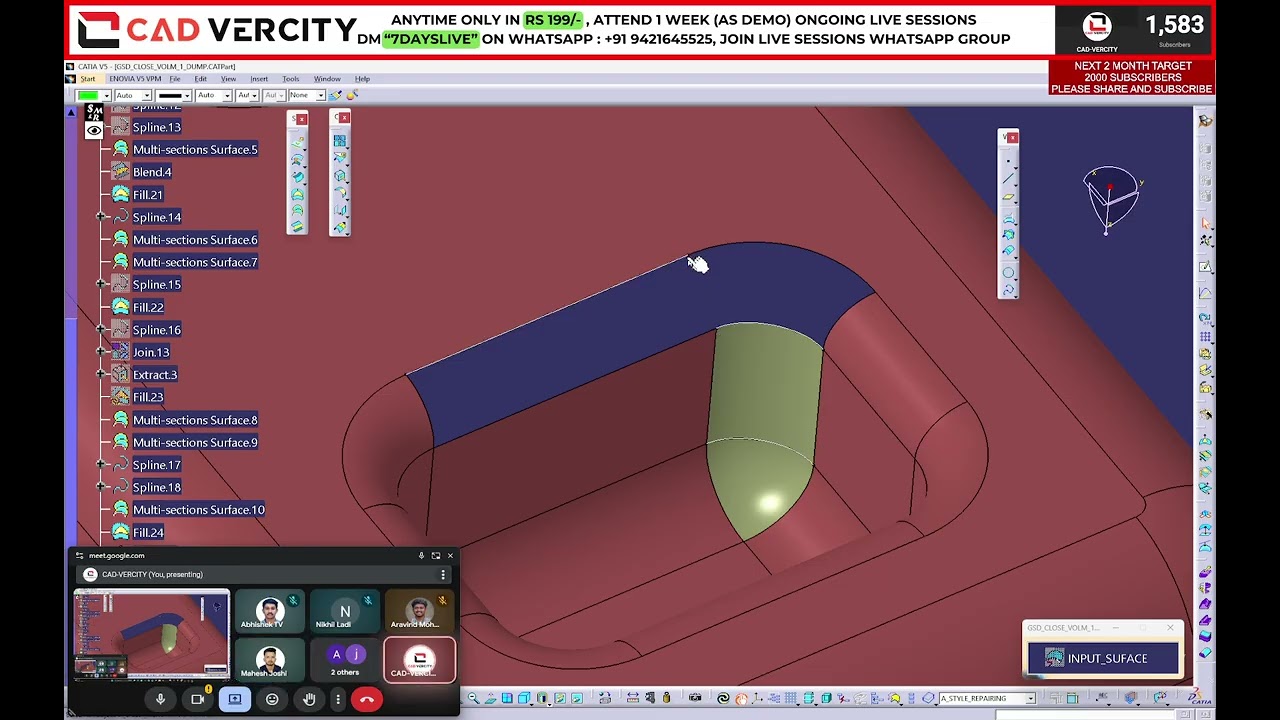The width and height of the screenshot is (1280, 720).
Task: Click Meet picture-in-picture microphone icon
Action: click(x=421, y=556)
